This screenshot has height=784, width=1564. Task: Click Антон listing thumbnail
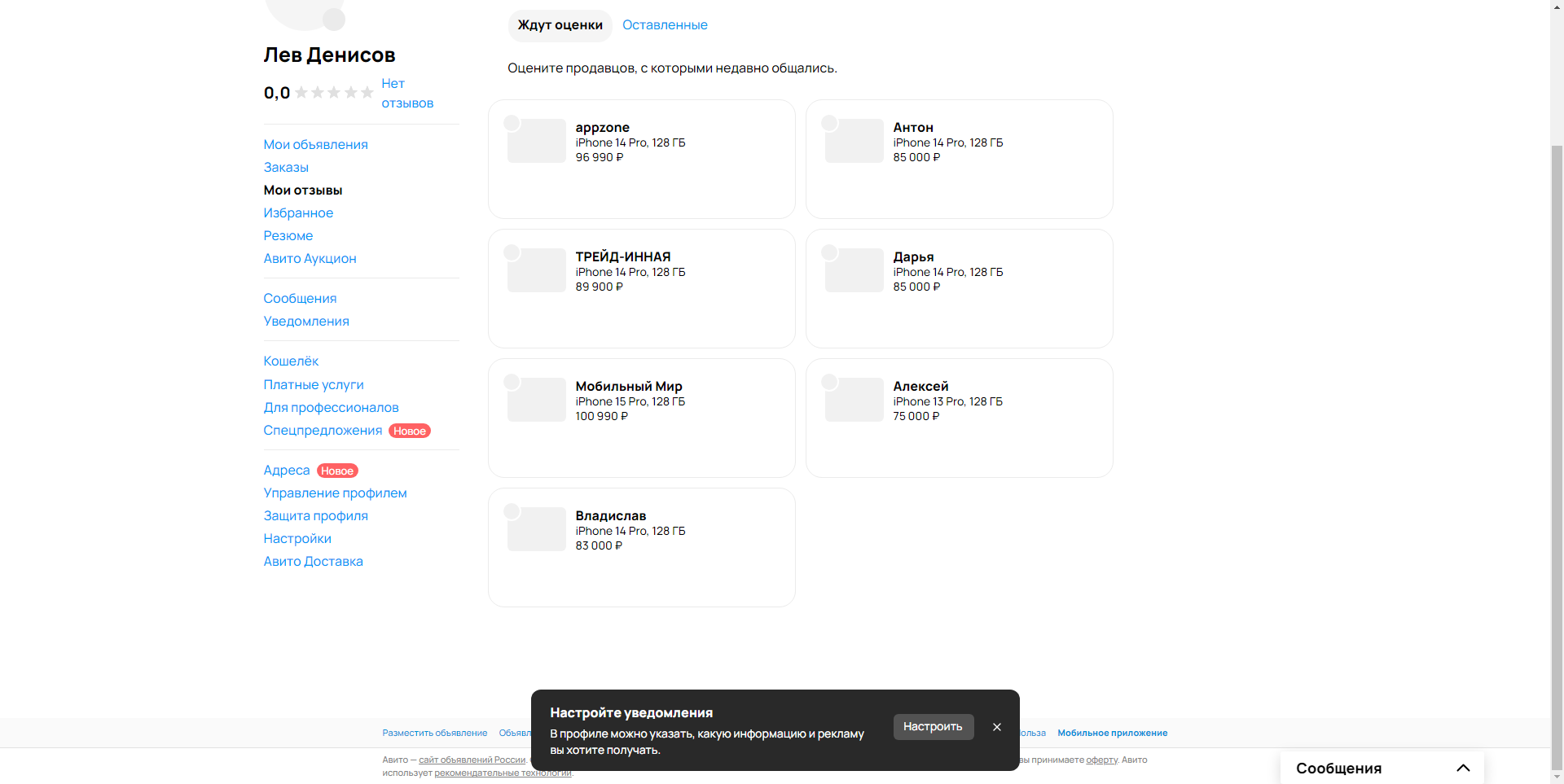click(x=854, y=141)
